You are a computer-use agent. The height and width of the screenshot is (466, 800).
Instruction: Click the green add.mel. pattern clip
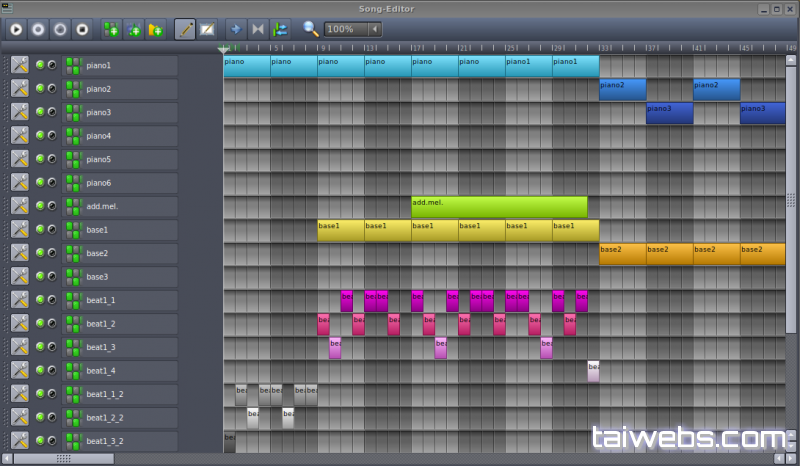tap(499, 207)
